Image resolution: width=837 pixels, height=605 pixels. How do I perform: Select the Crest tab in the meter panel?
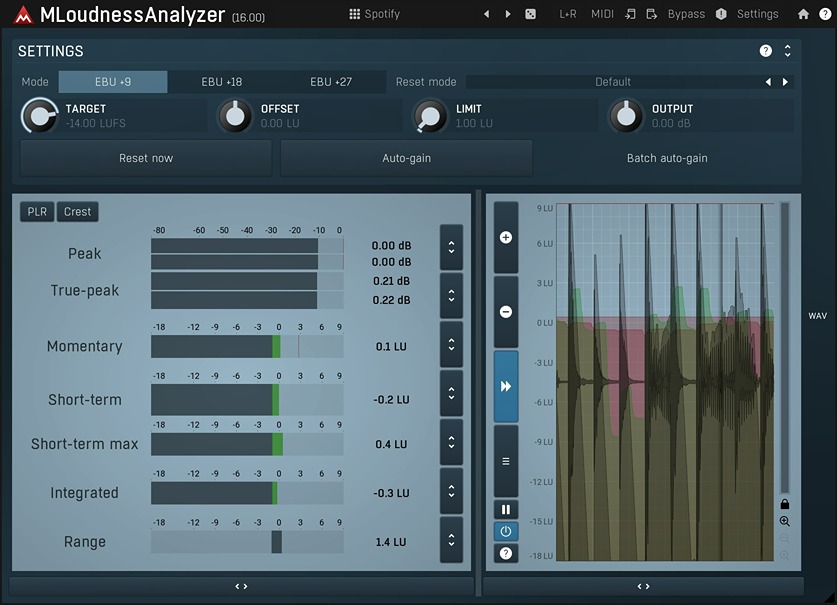pos(77,211)
